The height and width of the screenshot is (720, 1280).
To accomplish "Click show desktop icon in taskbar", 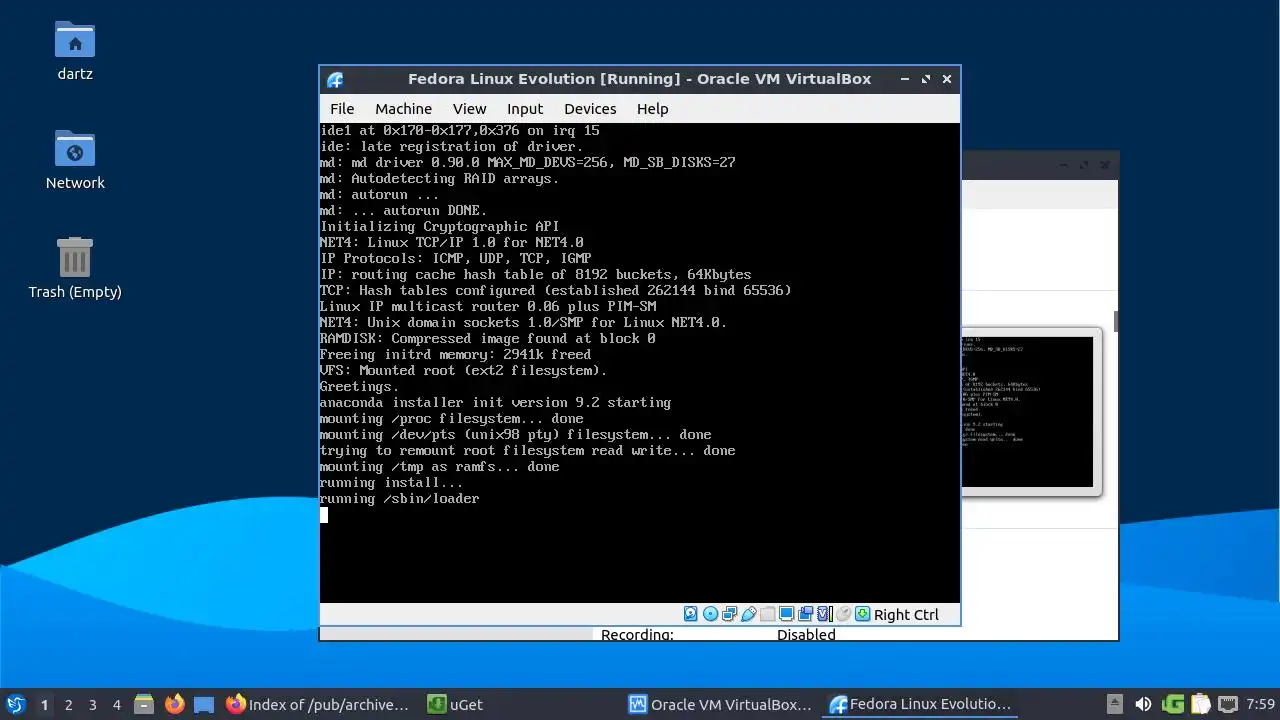I will coord(204,704).
